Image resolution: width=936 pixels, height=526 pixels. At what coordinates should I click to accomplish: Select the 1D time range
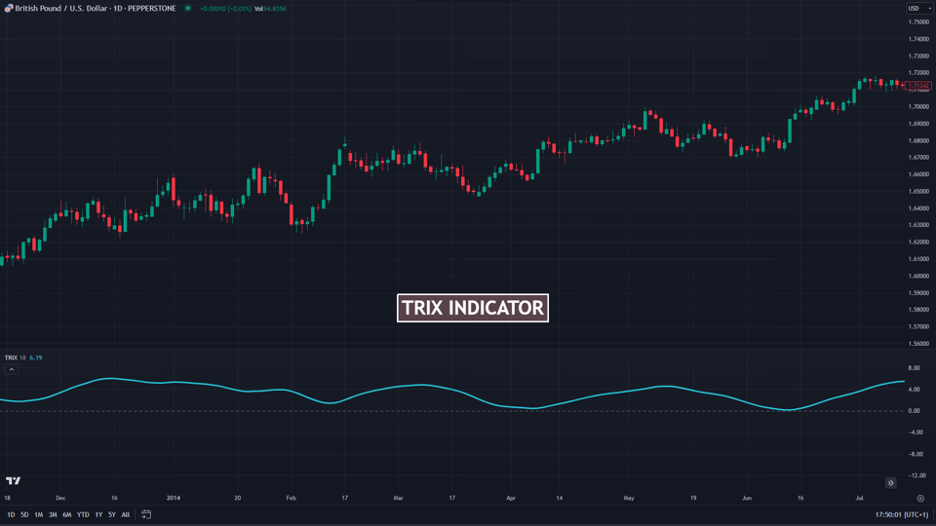pos(11,515)
